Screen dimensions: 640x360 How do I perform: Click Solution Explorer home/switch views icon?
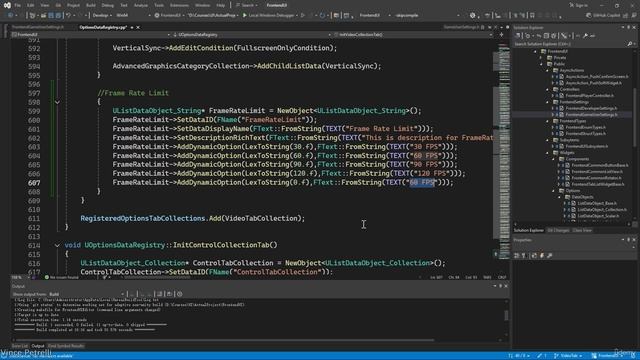tap(518, 36)
